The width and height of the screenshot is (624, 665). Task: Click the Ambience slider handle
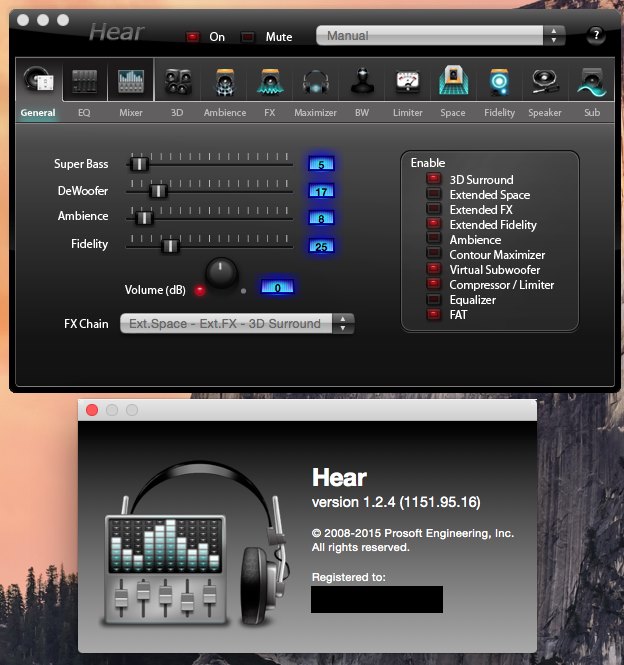[x=144, y=218]
